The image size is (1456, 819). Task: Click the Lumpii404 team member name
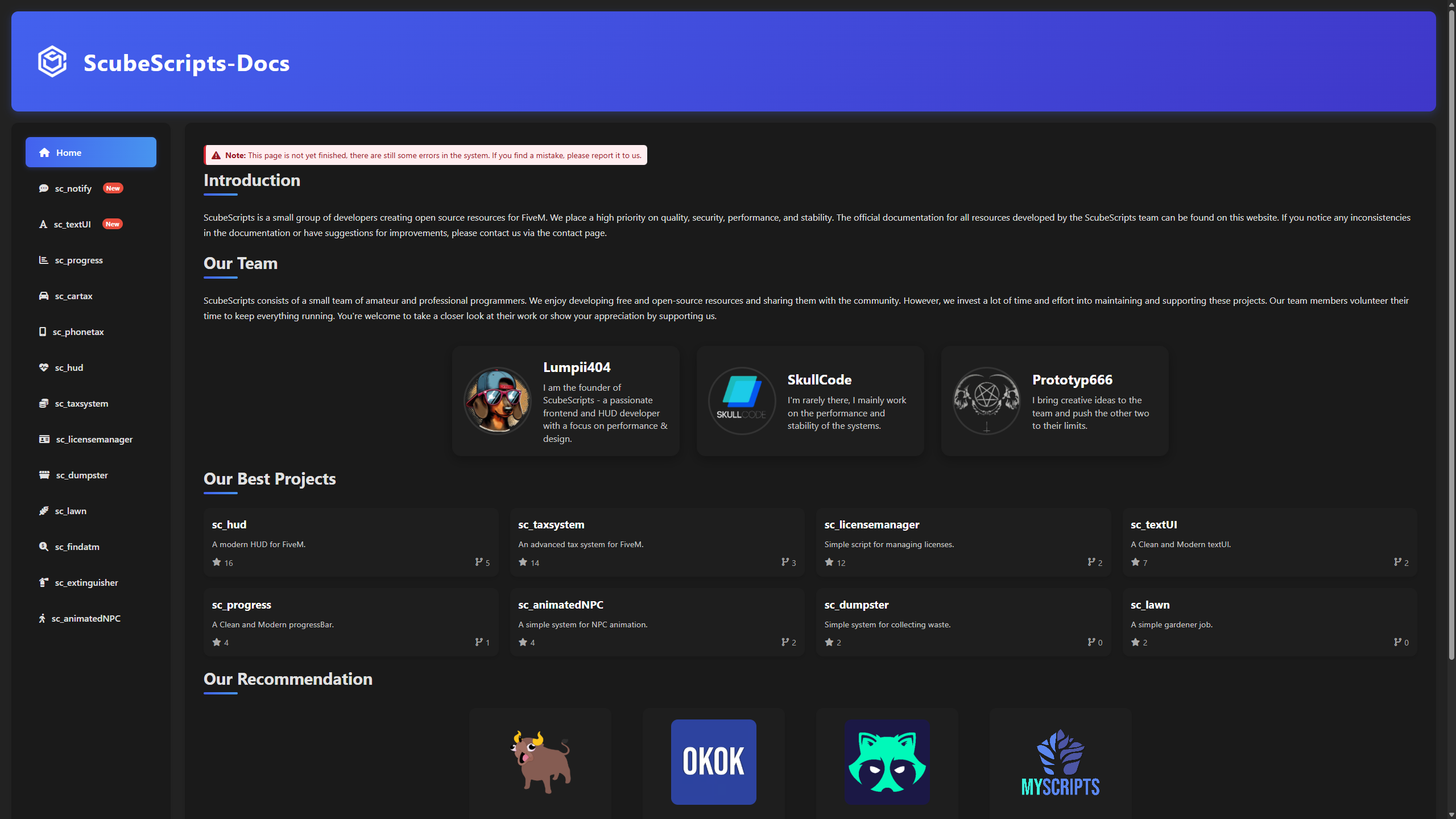(x=577, y=367)
